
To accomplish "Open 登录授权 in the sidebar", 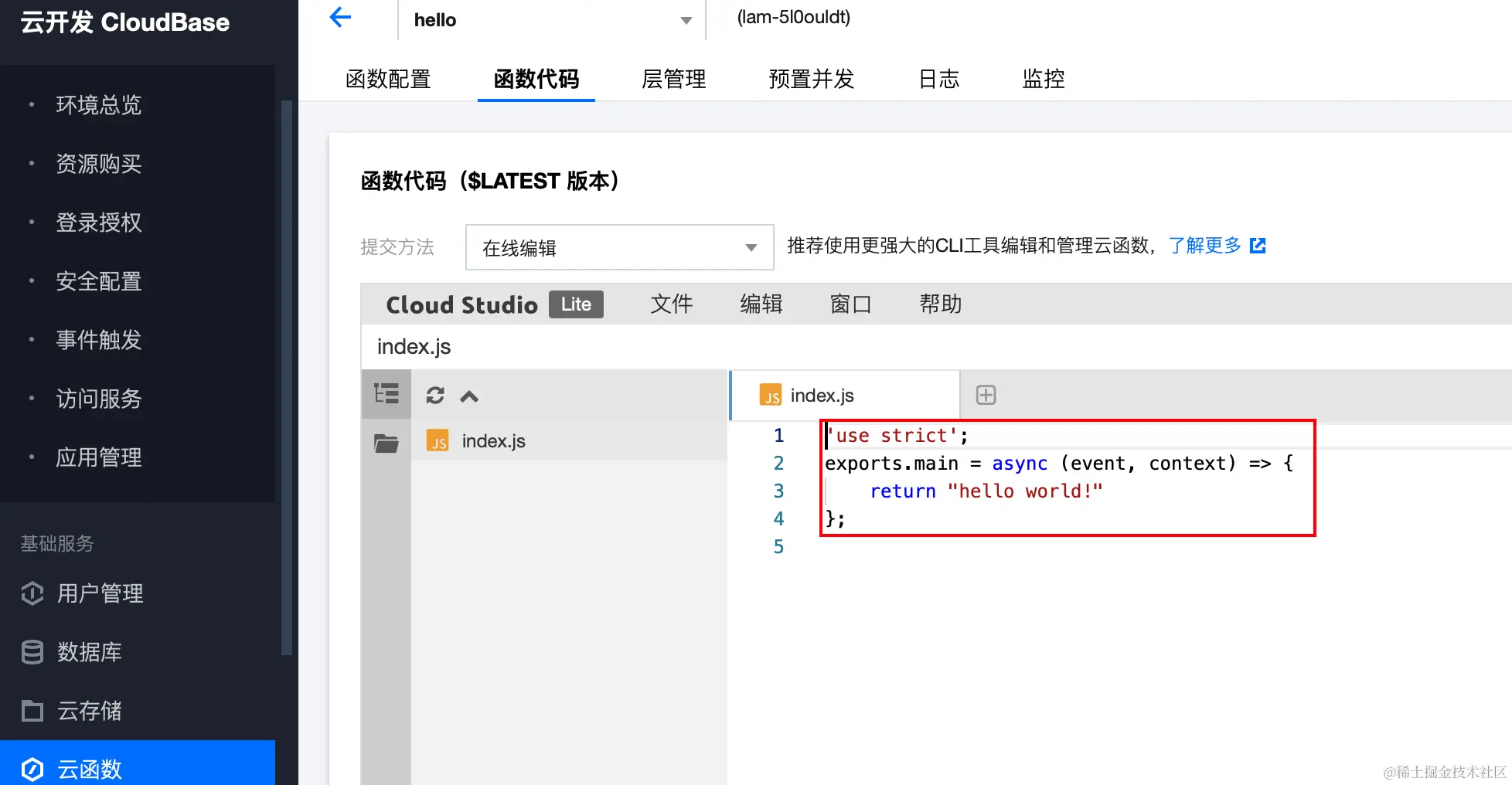I will pyautogui.click(x=99, y=223).
